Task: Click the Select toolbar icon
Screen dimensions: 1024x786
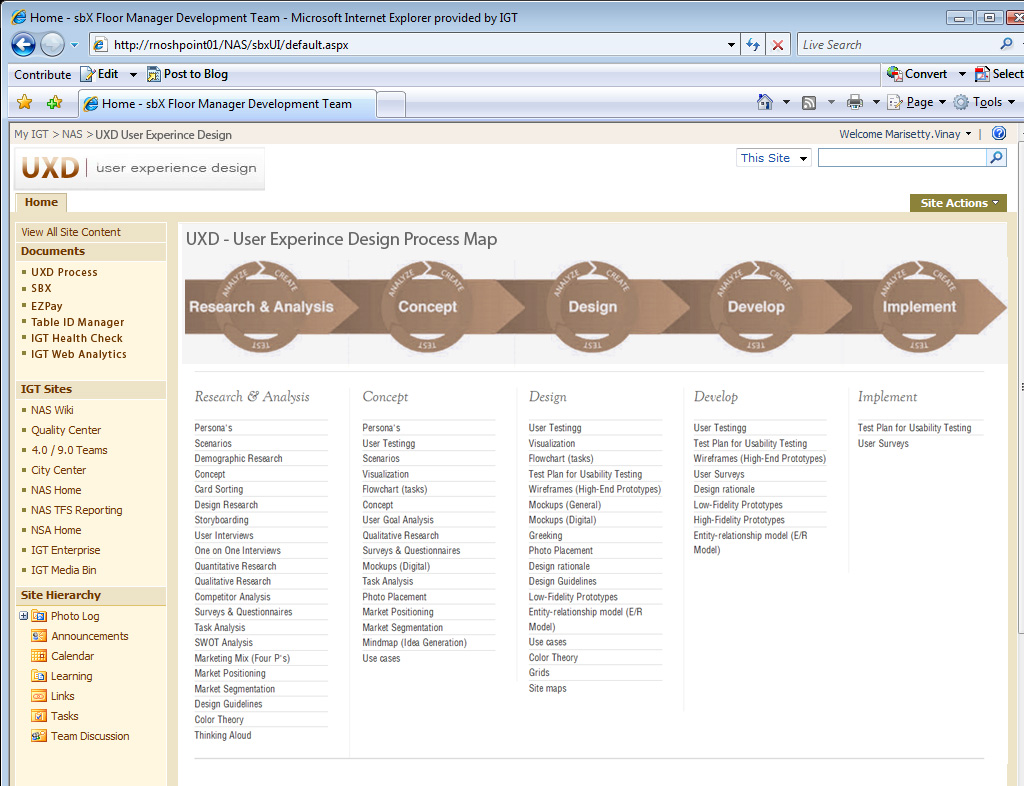Action: (982, 74)
